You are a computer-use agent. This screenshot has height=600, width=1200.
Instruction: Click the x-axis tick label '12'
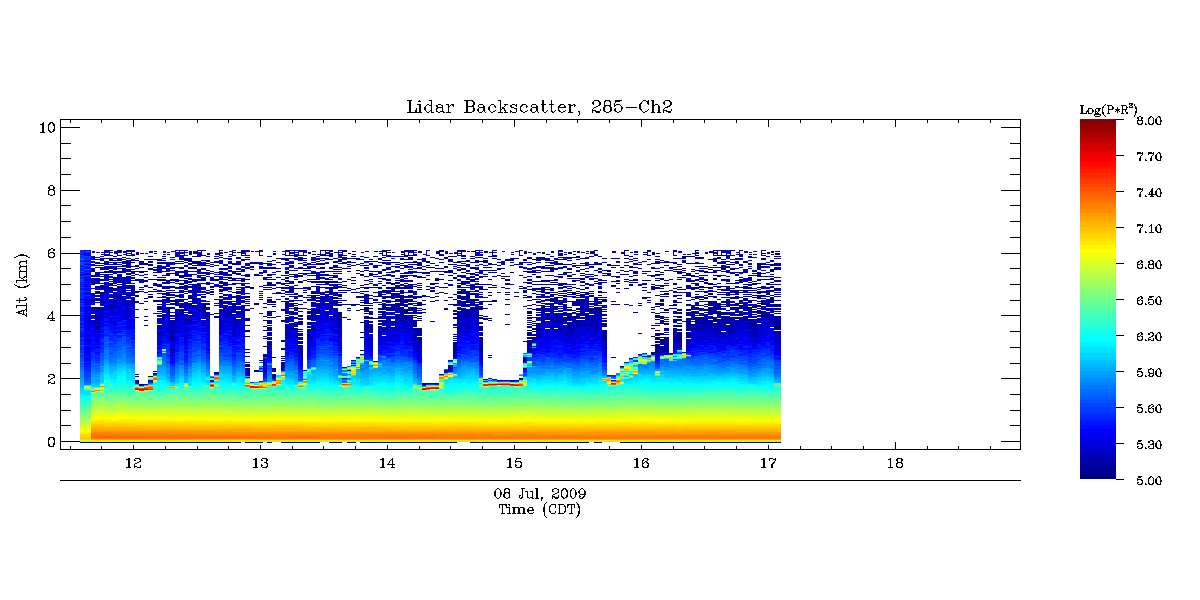click(x=133, y=463)
